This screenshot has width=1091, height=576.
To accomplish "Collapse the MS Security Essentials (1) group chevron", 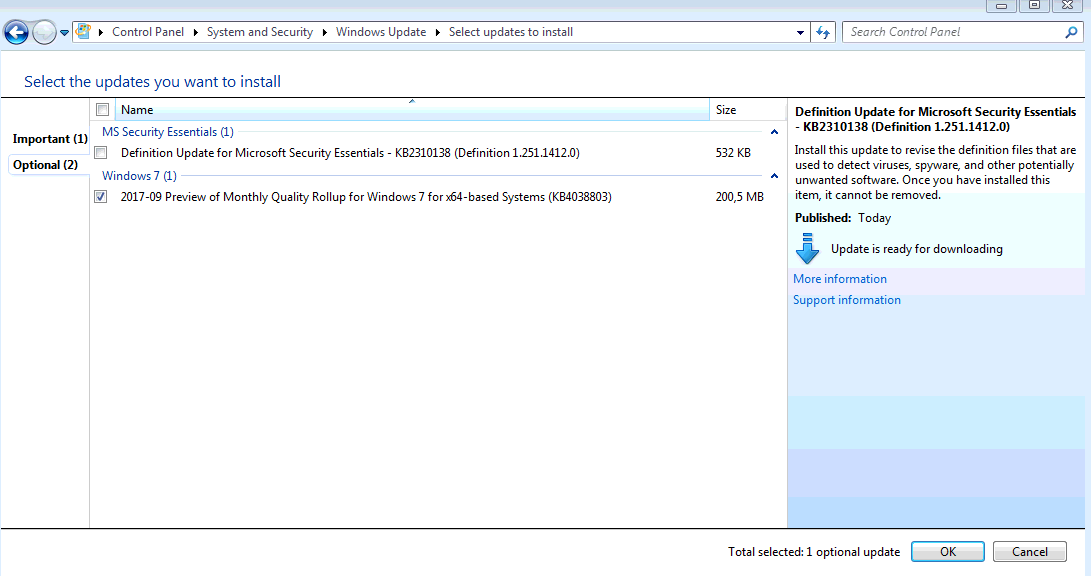I will tap(774, 132).
